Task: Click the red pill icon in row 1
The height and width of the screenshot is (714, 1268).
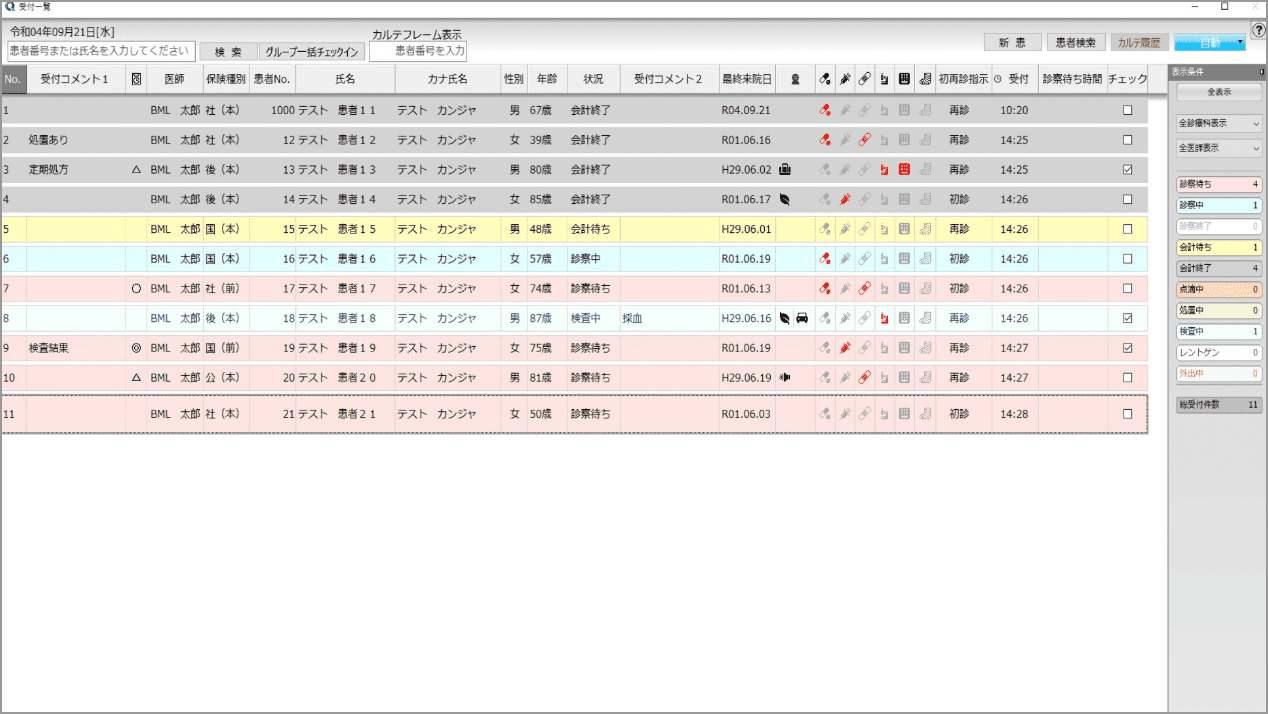Action: click(825, 110)
